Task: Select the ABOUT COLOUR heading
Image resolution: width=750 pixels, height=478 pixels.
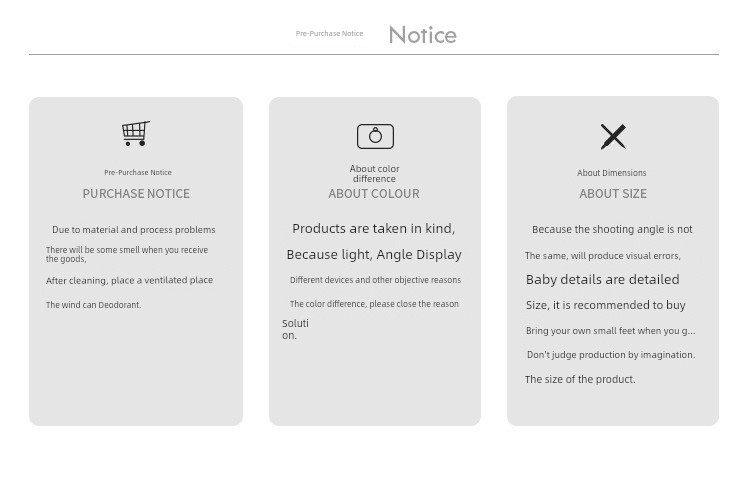Action: pyautogui.click(x=374, y=194)
